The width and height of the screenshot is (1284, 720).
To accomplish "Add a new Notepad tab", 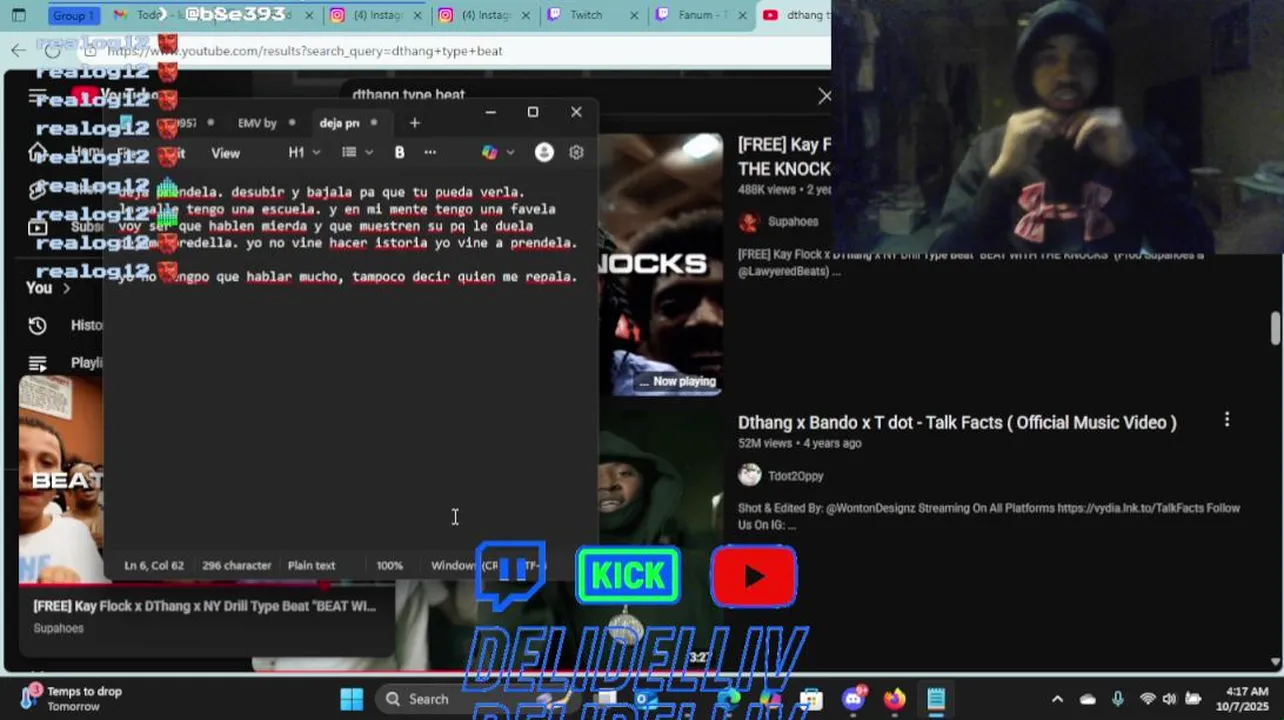I will tap(414, 123).
